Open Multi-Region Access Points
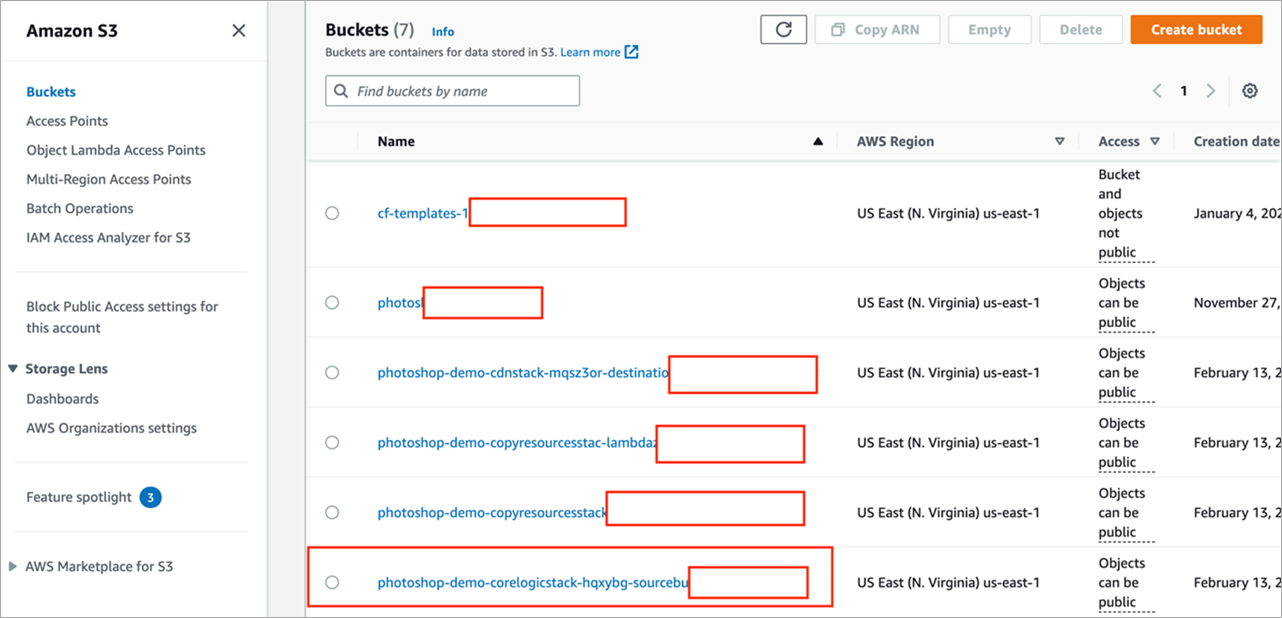Image resolution: width=1282 pixels, height=618 pixels. coord(109,179)
